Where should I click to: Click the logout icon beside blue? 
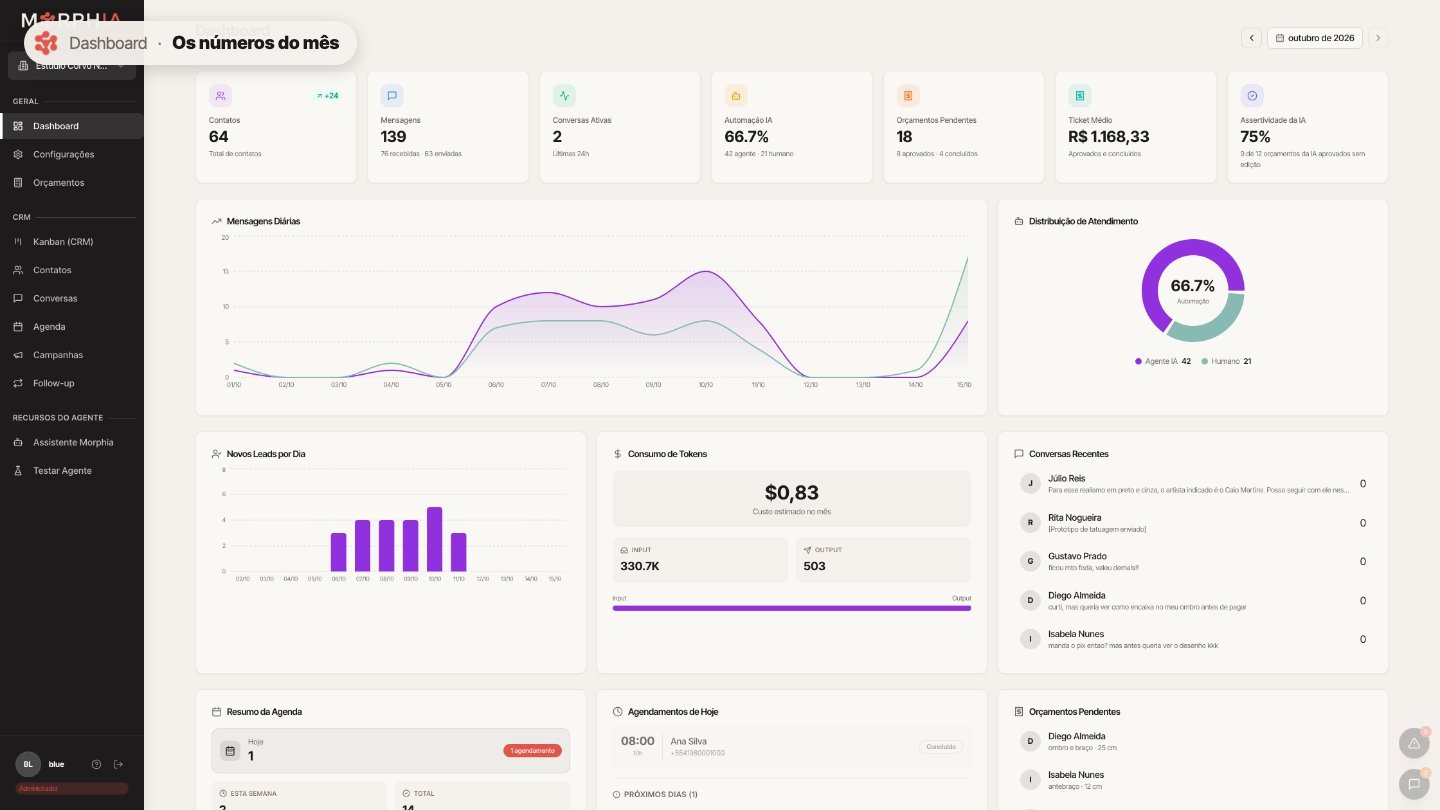(x=119, y=764)
